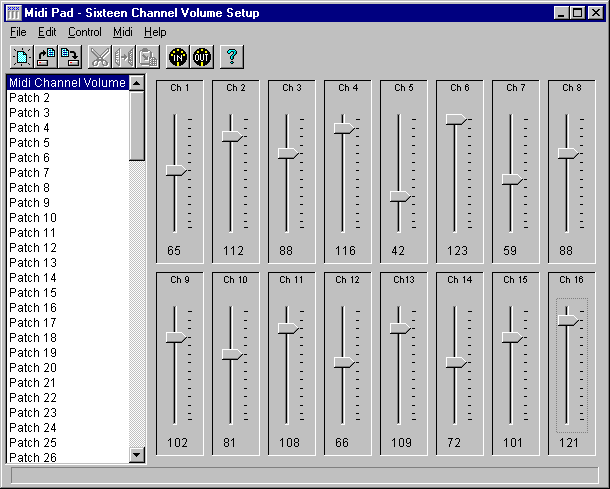Choose Patch 20 from the patch list

(32, 368)
